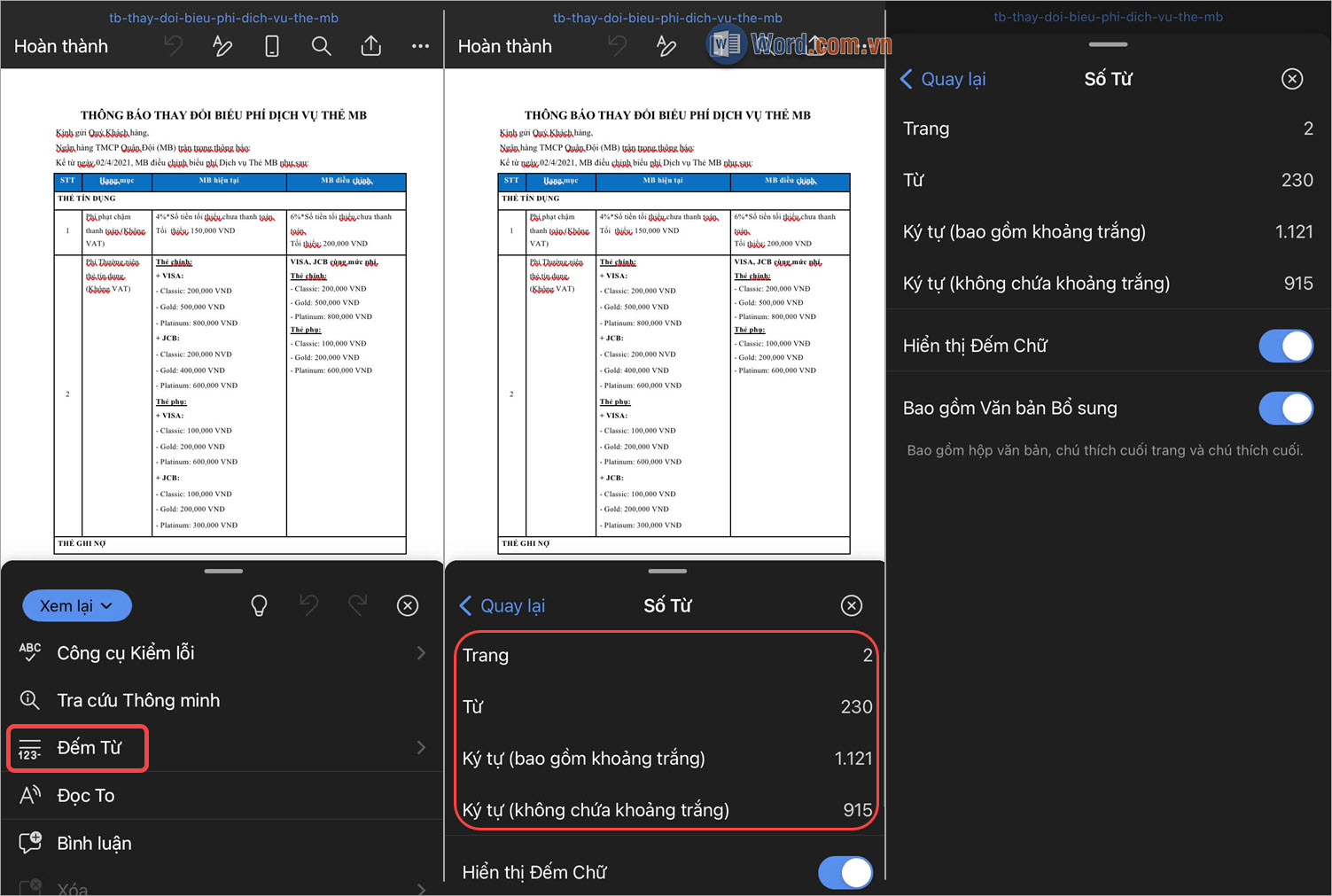1332x896 pixels.
Task: Tap the smart lookup magnifier icon
Action: click(30, 700)
